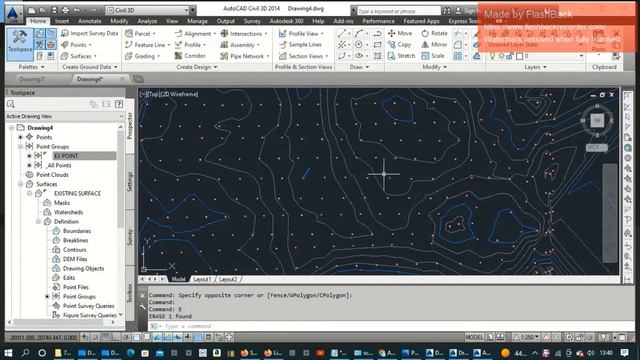Open the Alignment dropdown

coord(215,33)
